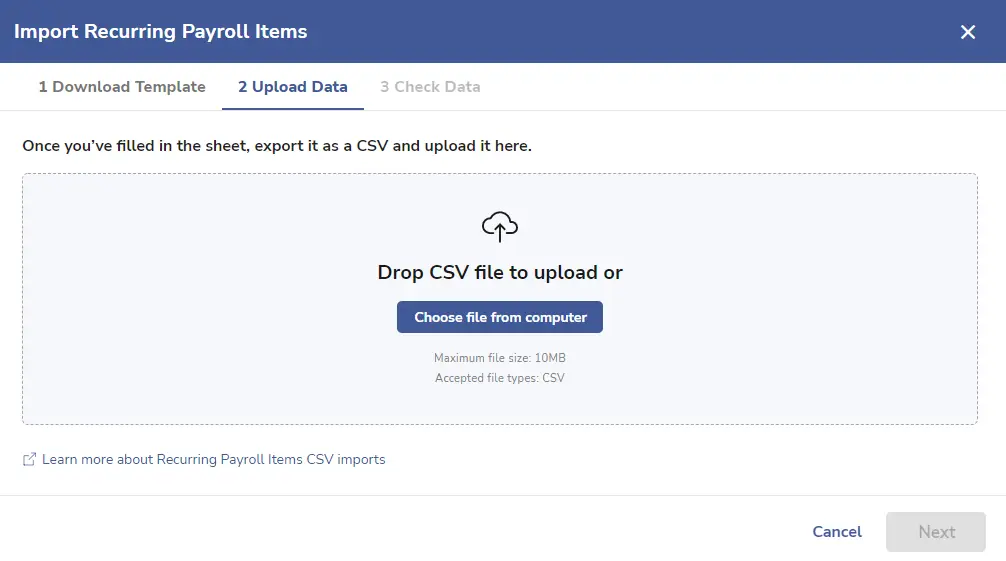Go back to the Download Template step
1006x561 pixels.
(122, 87)
